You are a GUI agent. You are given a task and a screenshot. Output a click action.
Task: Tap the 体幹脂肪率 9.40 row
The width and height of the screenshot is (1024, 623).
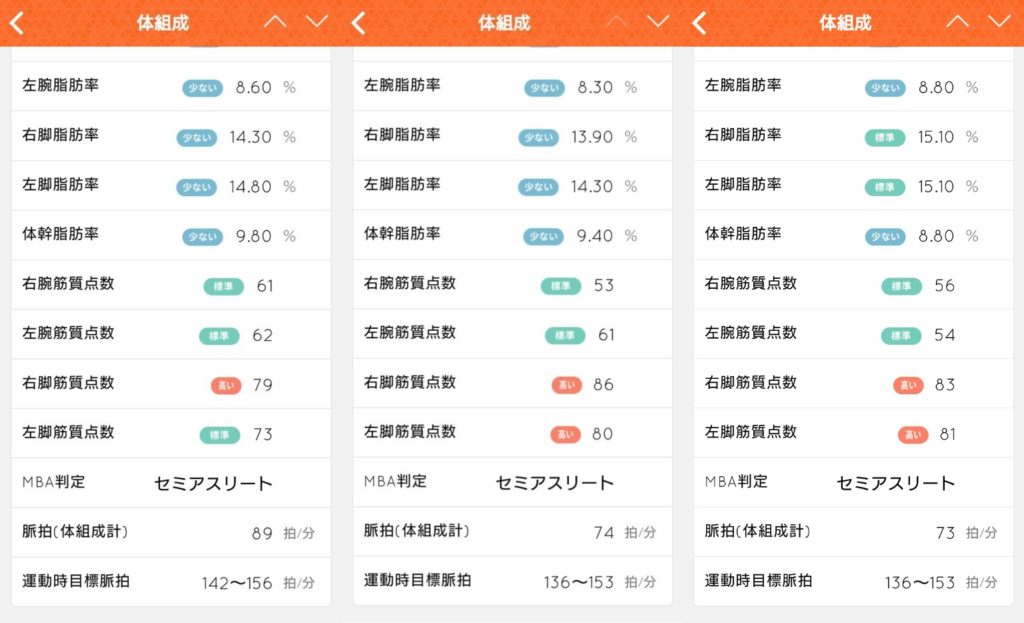click(513, 235)
